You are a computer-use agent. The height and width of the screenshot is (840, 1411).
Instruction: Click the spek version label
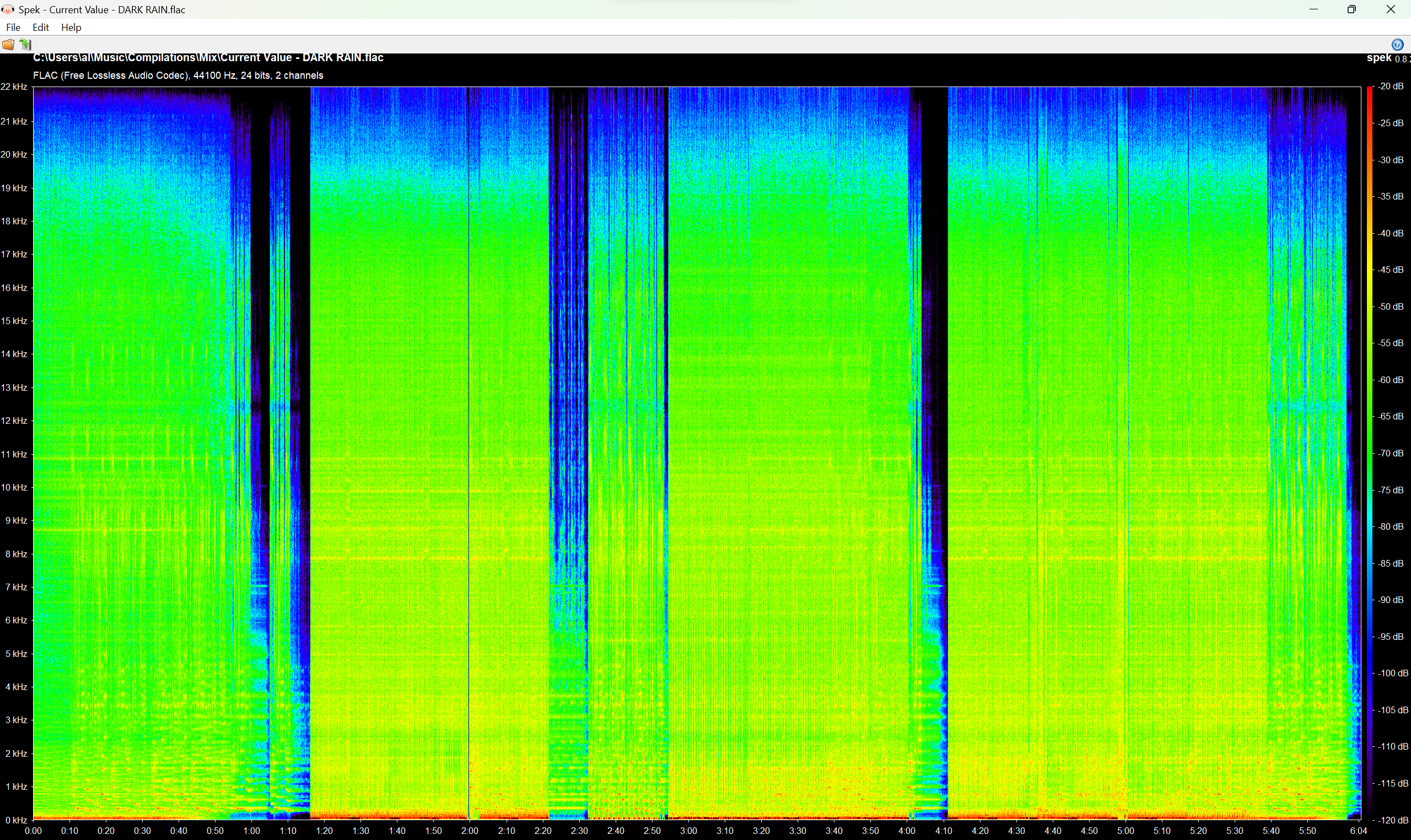pos(1388,58)
